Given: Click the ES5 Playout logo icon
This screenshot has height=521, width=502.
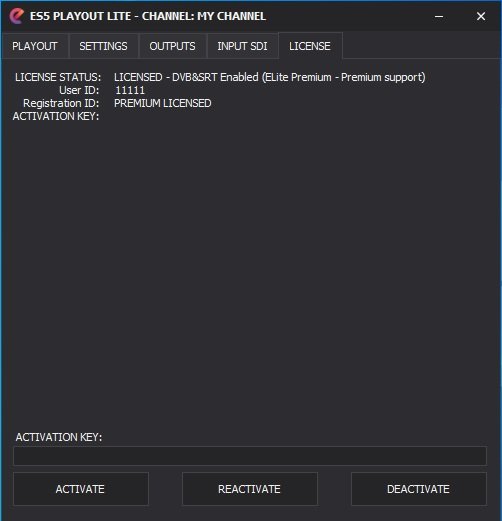Looking at the screenshot, I should [17, 16].
